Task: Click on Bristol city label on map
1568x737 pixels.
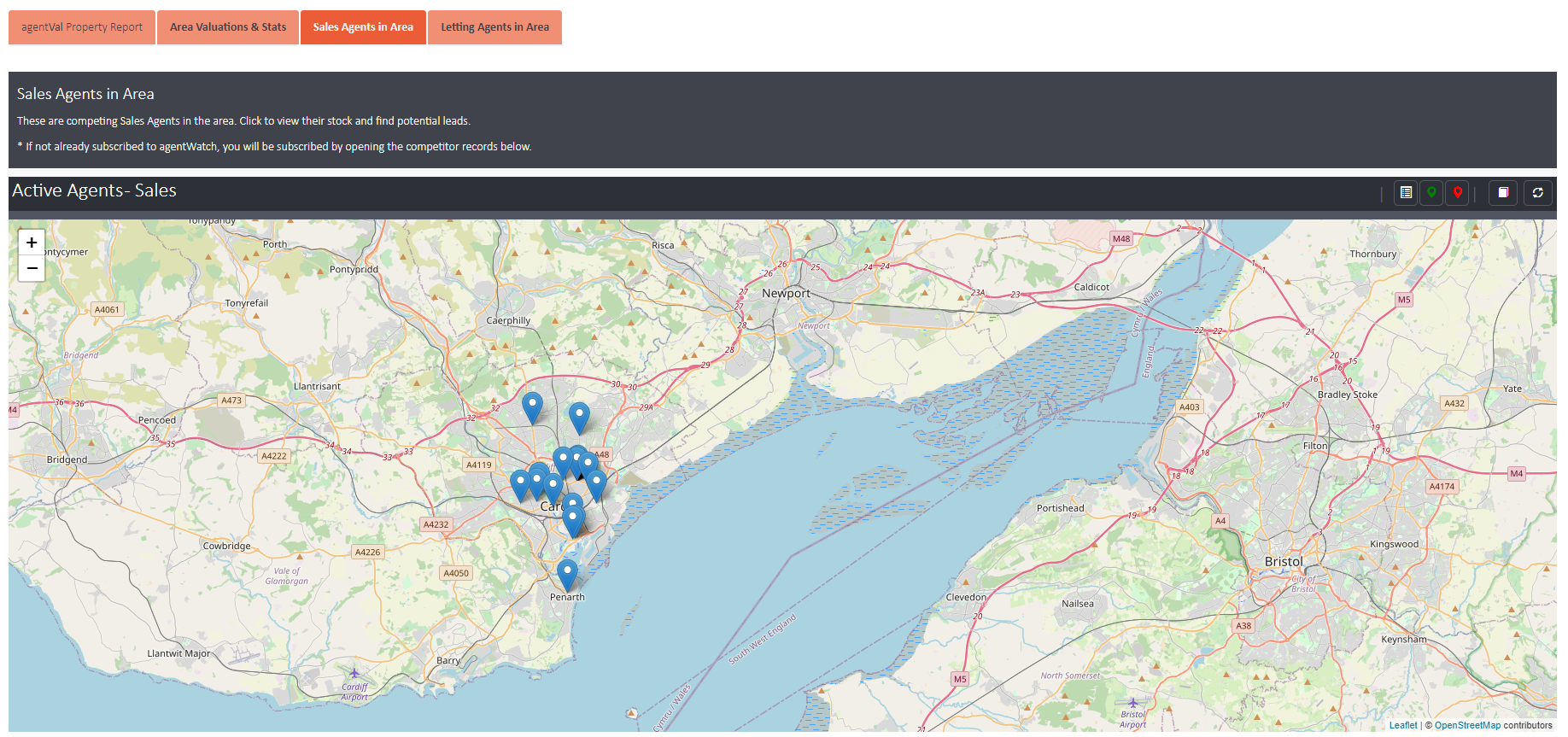Action: [1284, 562]
